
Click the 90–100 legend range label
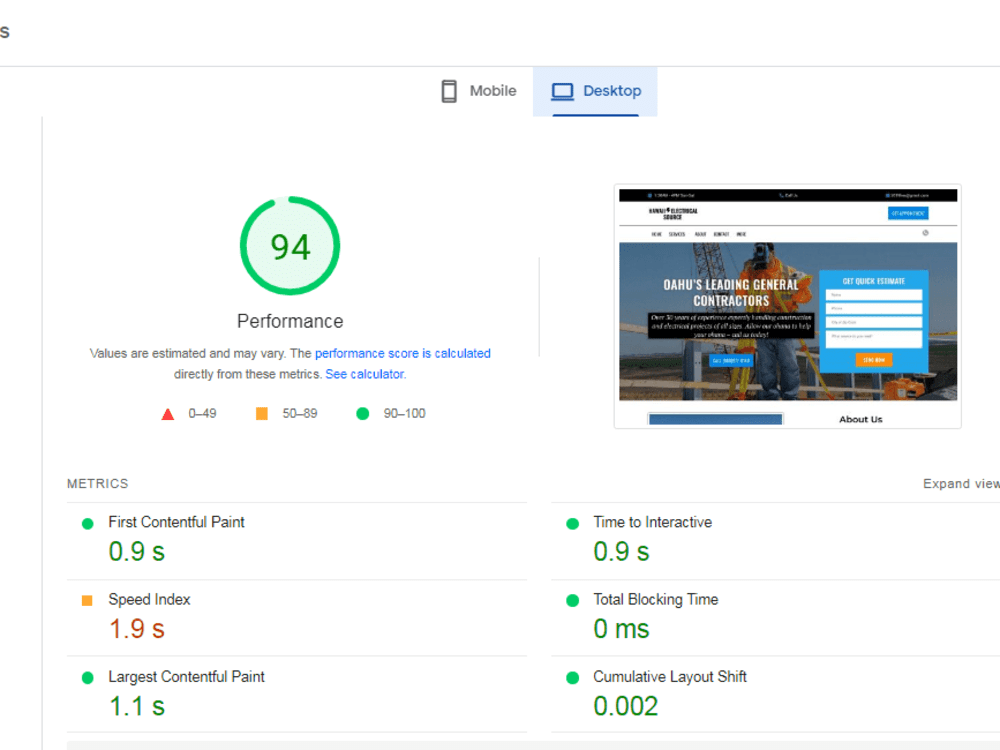(x=404, y=414)
